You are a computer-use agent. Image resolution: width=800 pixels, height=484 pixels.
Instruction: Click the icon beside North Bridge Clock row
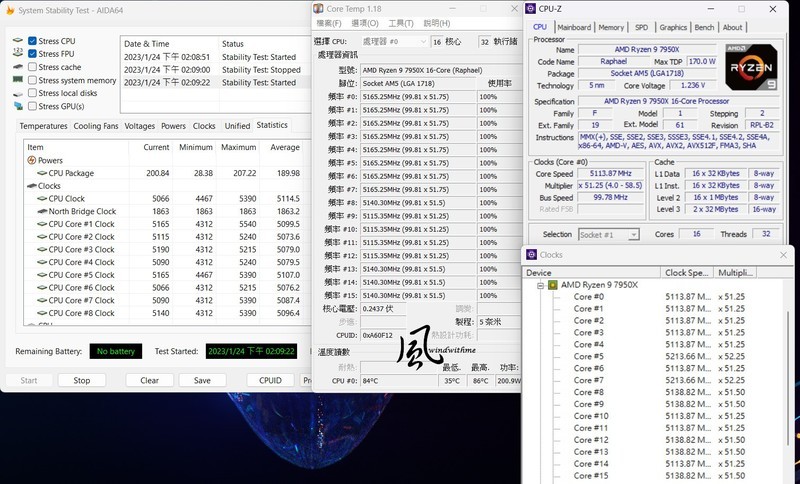coord(42,211)
